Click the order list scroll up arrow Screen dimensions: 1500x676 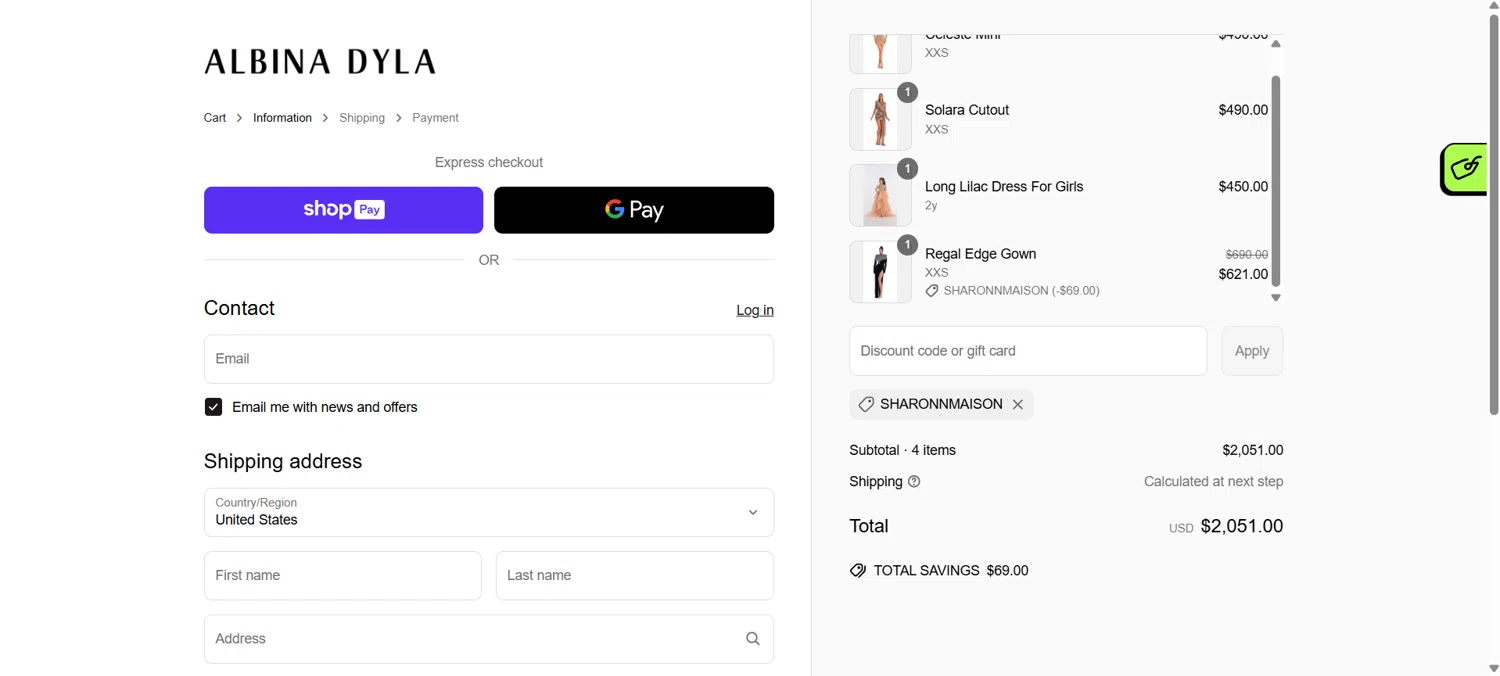tap(1276, 44)
